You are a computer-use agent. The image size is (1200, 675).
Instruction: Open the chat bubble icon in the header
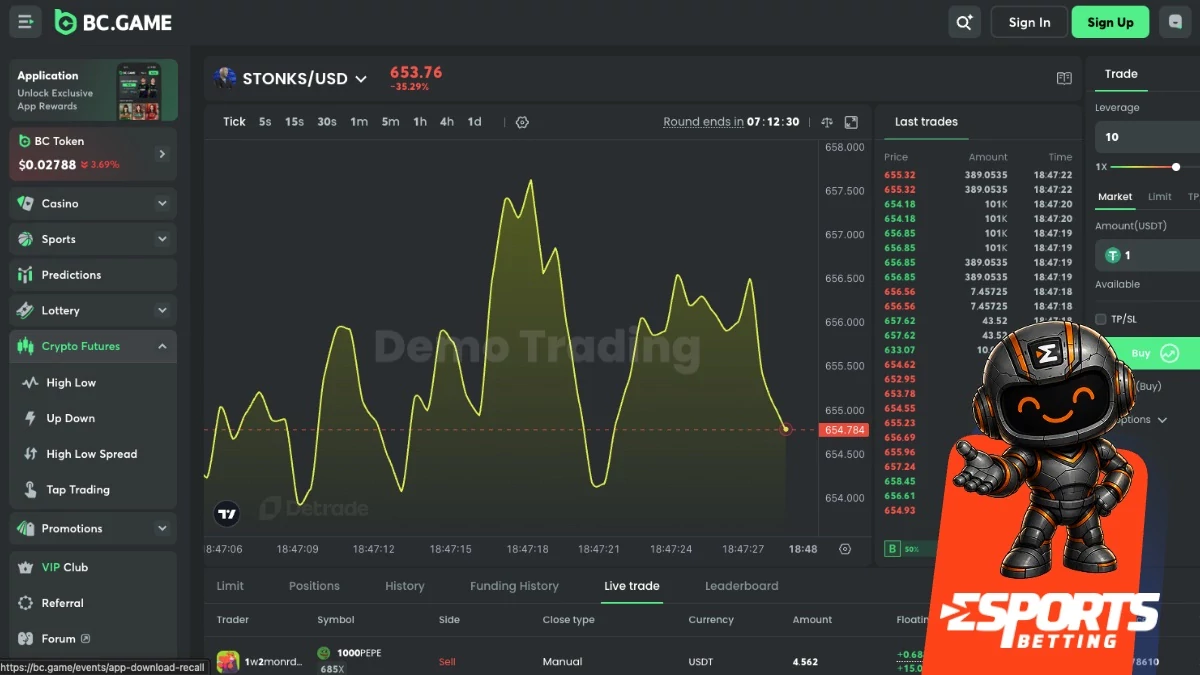tap(1175, 22)
